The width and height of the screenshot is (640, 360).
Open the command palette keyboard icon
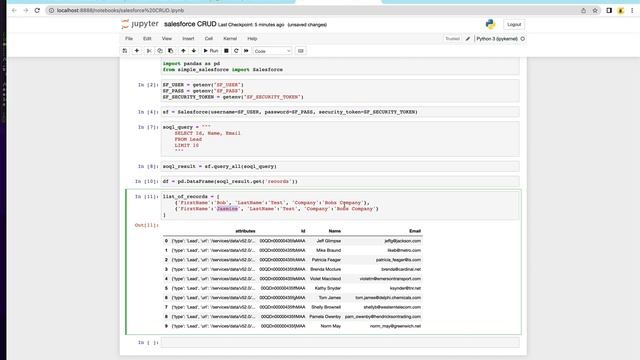pos(301,51)
